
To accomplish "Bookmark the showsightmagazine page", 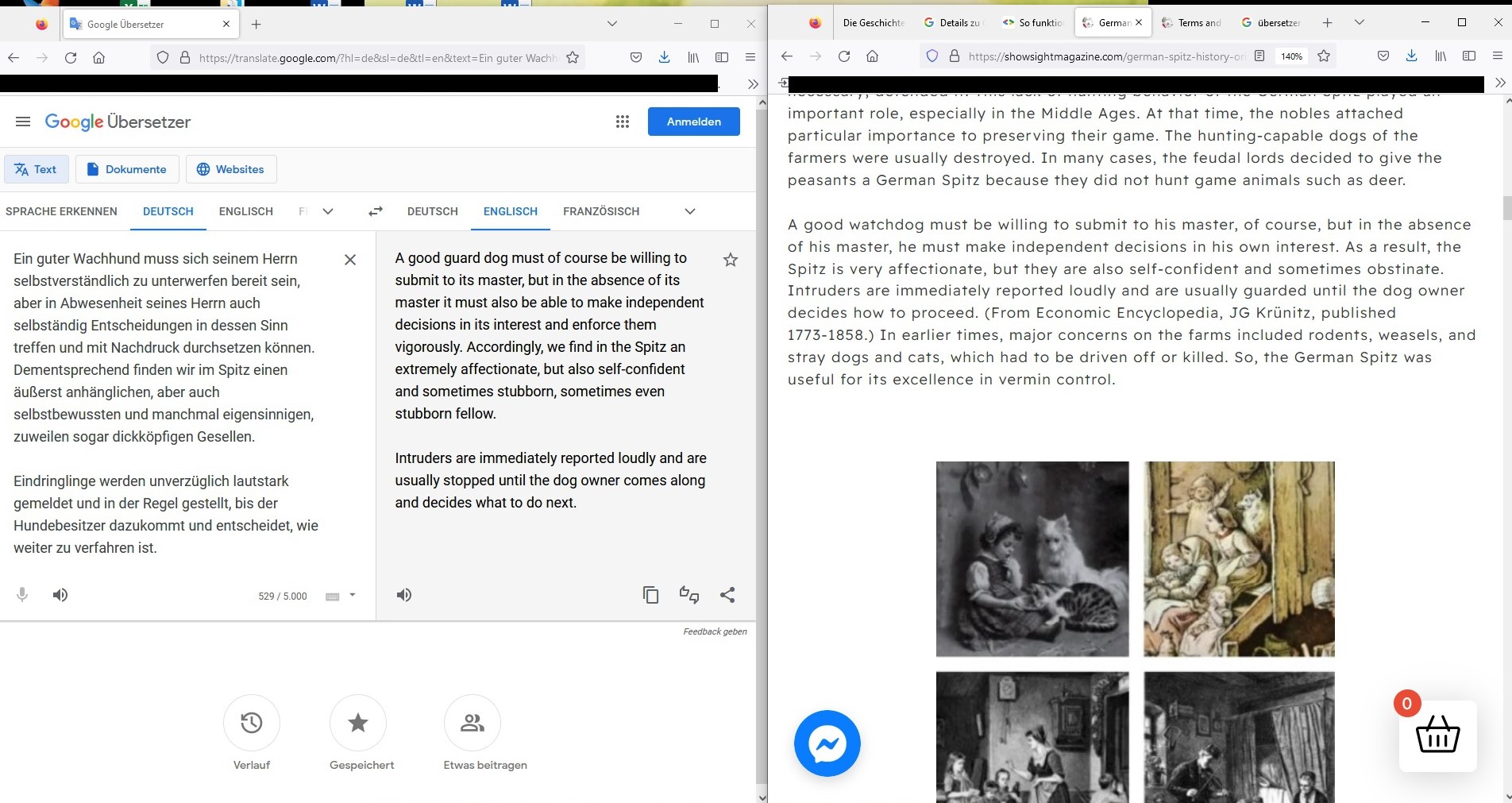I will (x=1324, y=56).
